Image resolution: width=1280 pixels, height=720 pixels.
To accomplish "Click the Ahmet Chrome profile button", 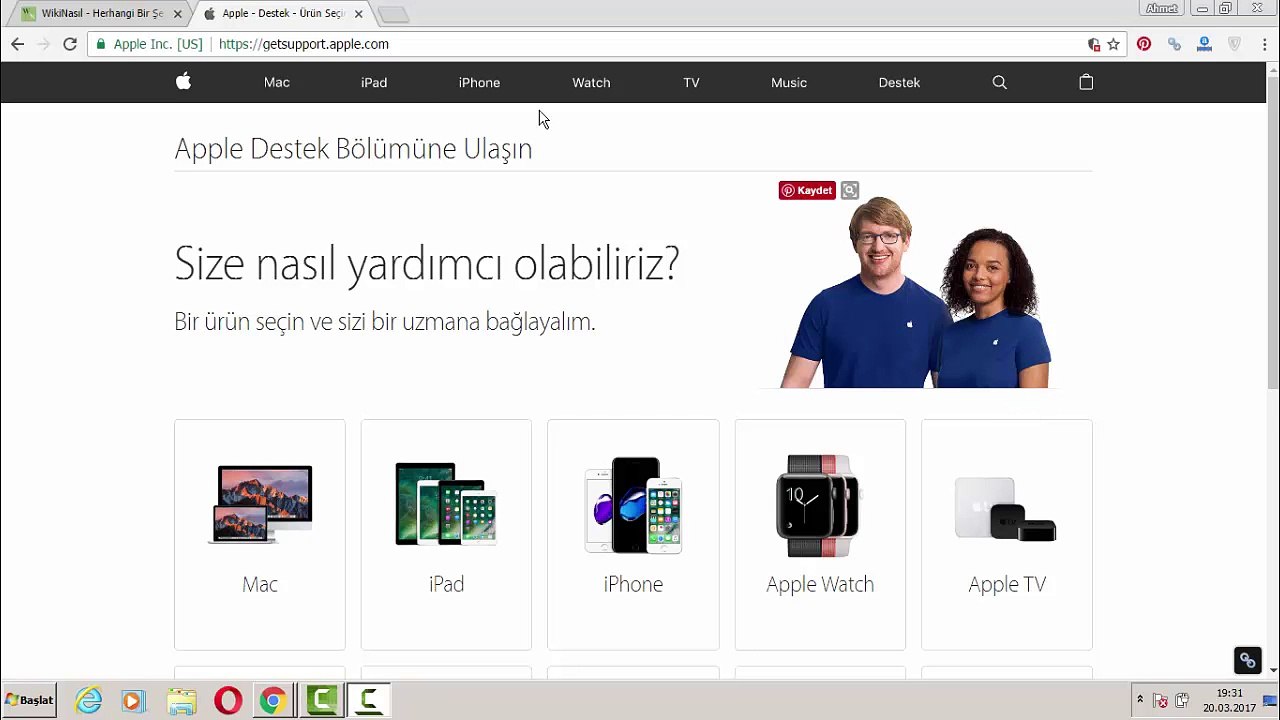I will point(1162,8).
